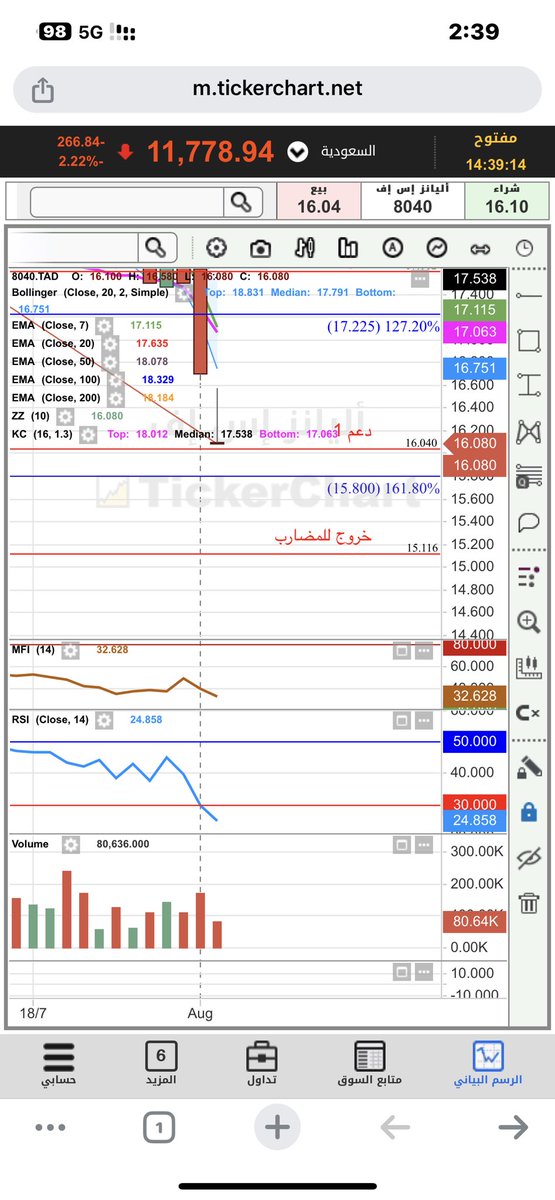Click search magnifier beside chart symbol field
The width and height of the screenshot is (555, 1200).
(x=155, y=247)
